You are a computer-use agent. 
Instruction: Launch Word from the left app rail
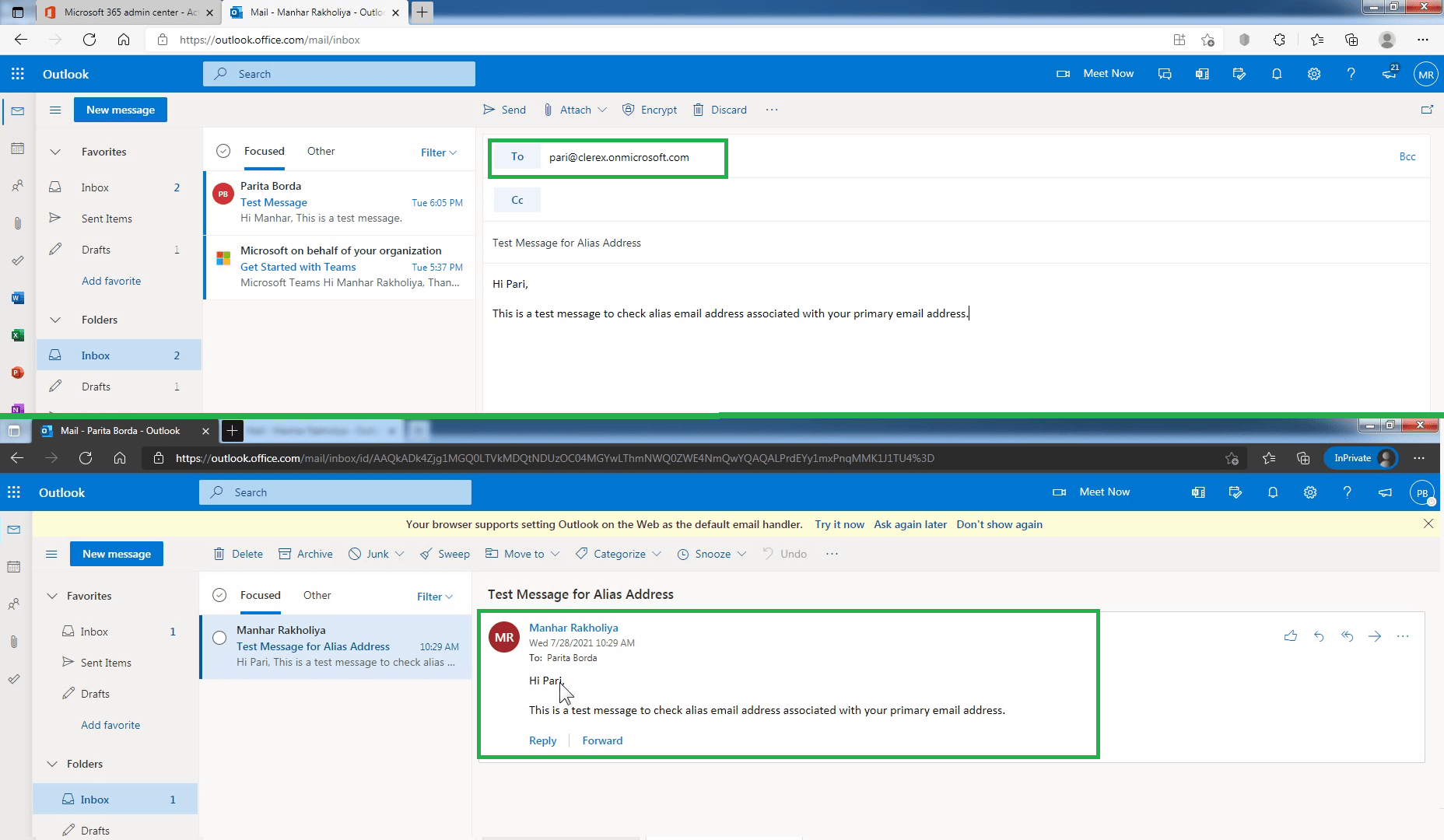tap(17, 297)
